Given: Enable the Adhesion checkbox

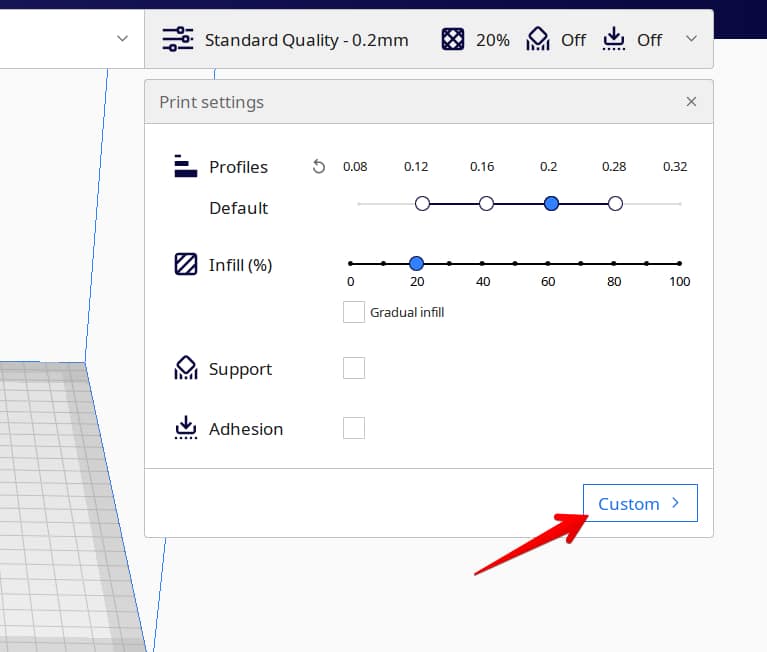Looking at the screenshot, I should tap(354, 428).
